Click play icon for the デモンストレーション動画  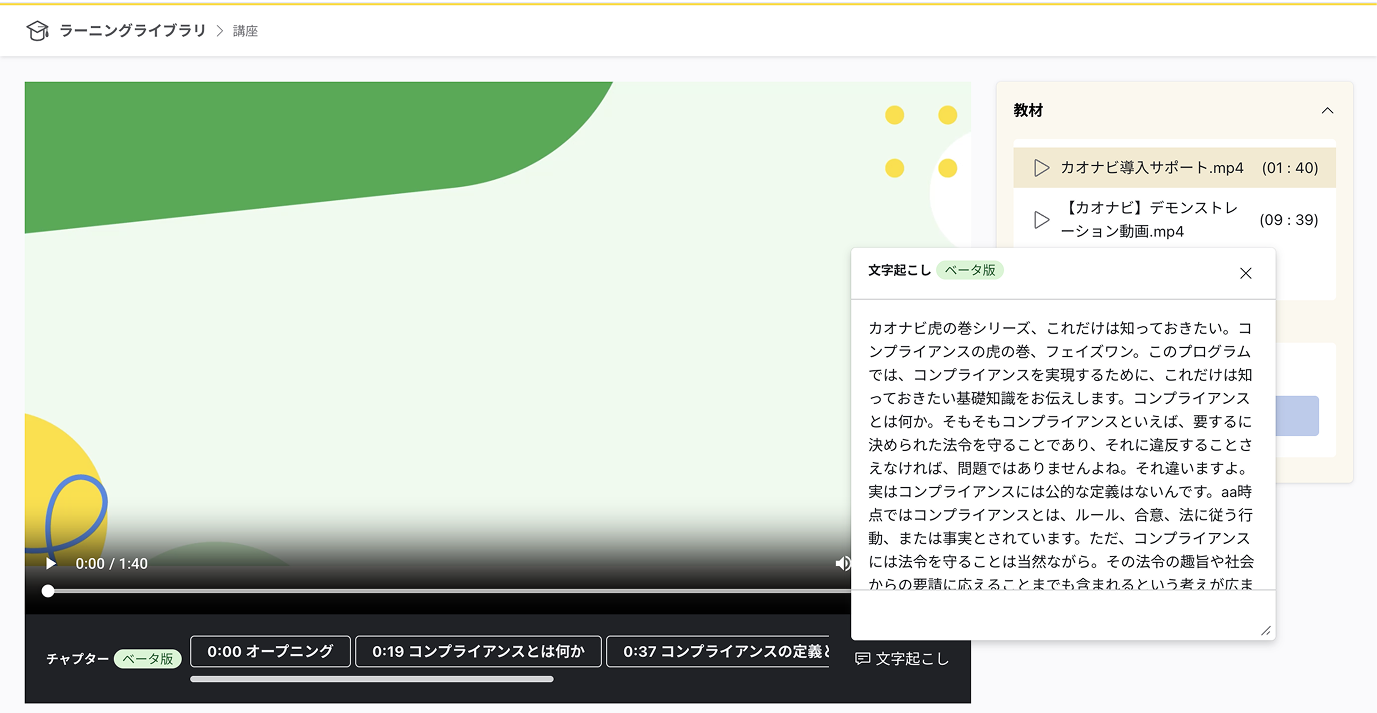click(x=1040, y=219)
